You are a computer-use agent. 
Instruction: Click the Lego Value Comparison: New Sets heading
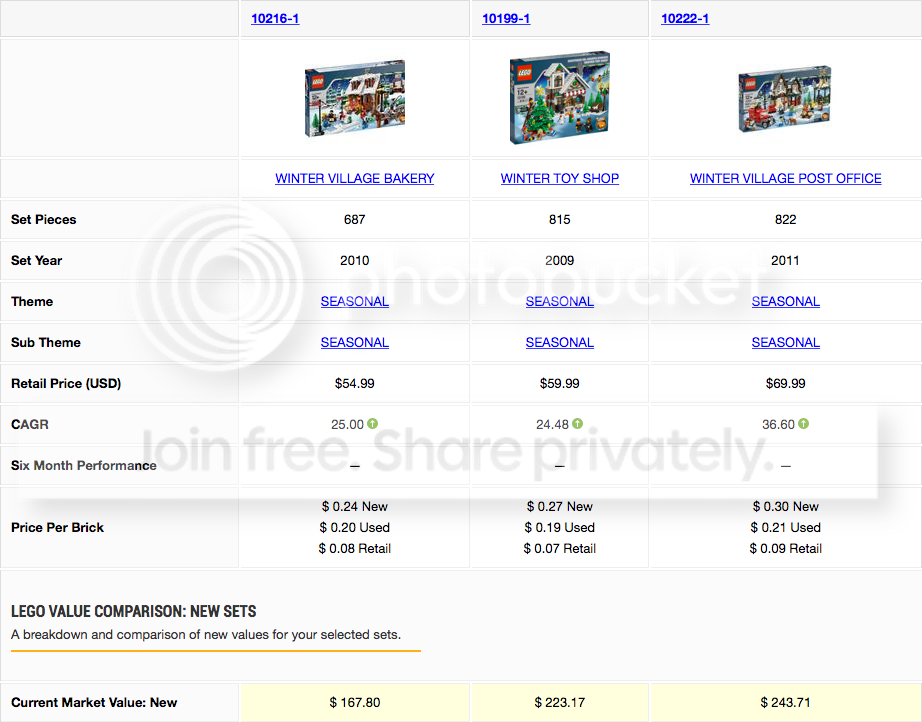click(x=133, y=611)
